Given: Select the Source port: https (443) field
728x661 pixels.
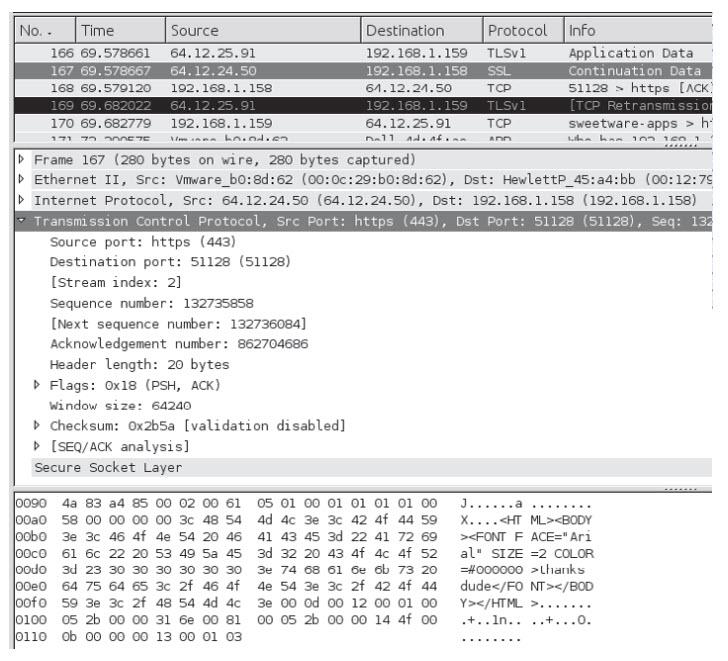Looking at the screenshot, I should coord(143,242).
